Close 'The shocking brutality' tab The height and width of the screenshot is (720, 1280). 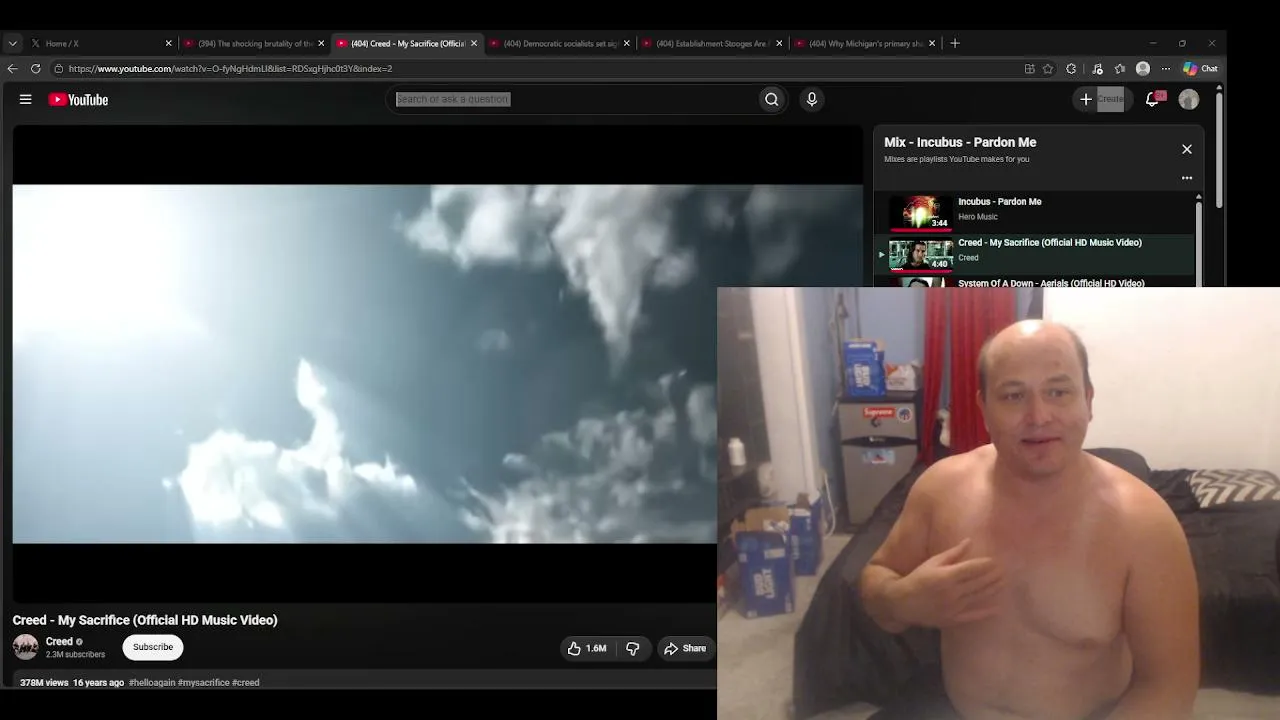point(321,44)
